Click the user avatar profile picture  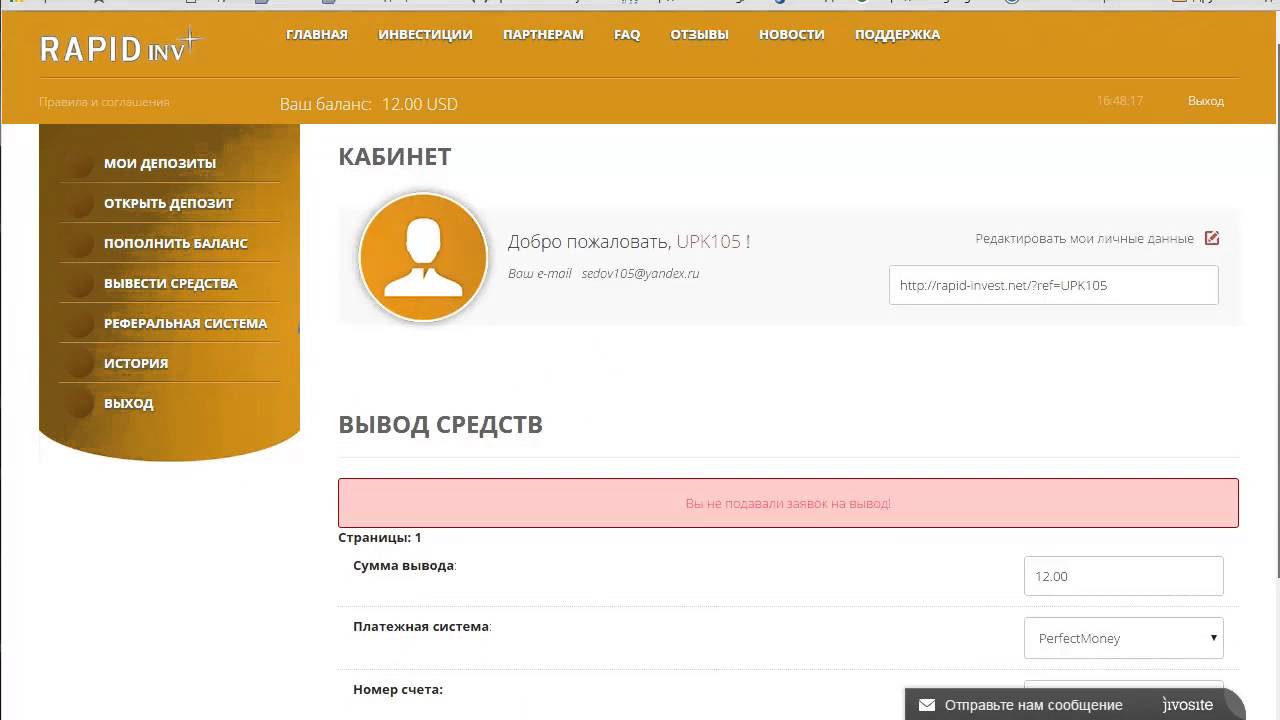423,257
